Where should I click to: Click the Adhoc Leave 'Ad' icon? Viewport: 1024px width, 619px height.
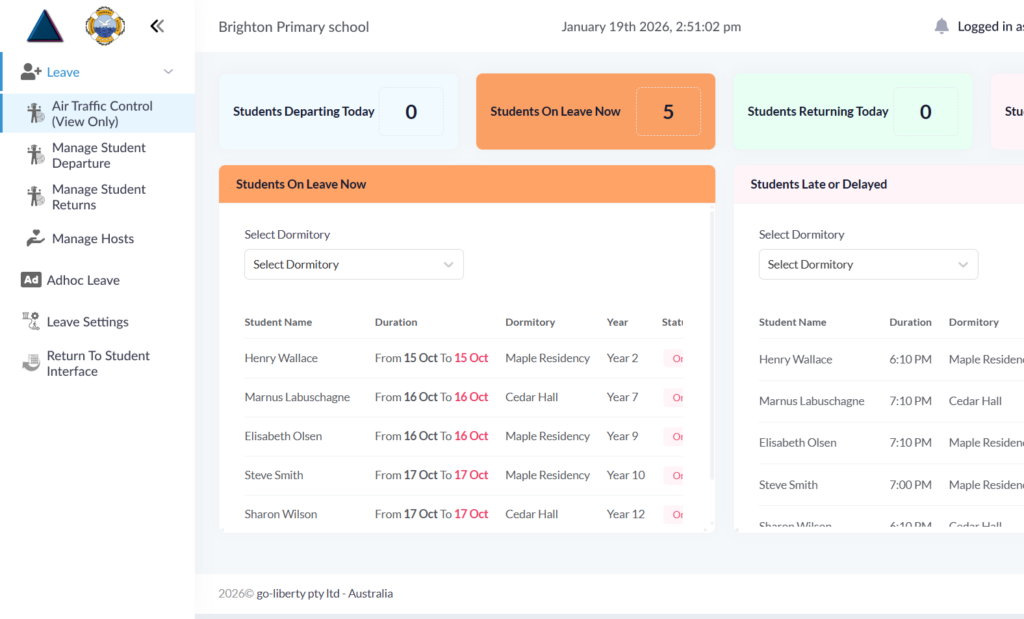click(x=31, y=280)
